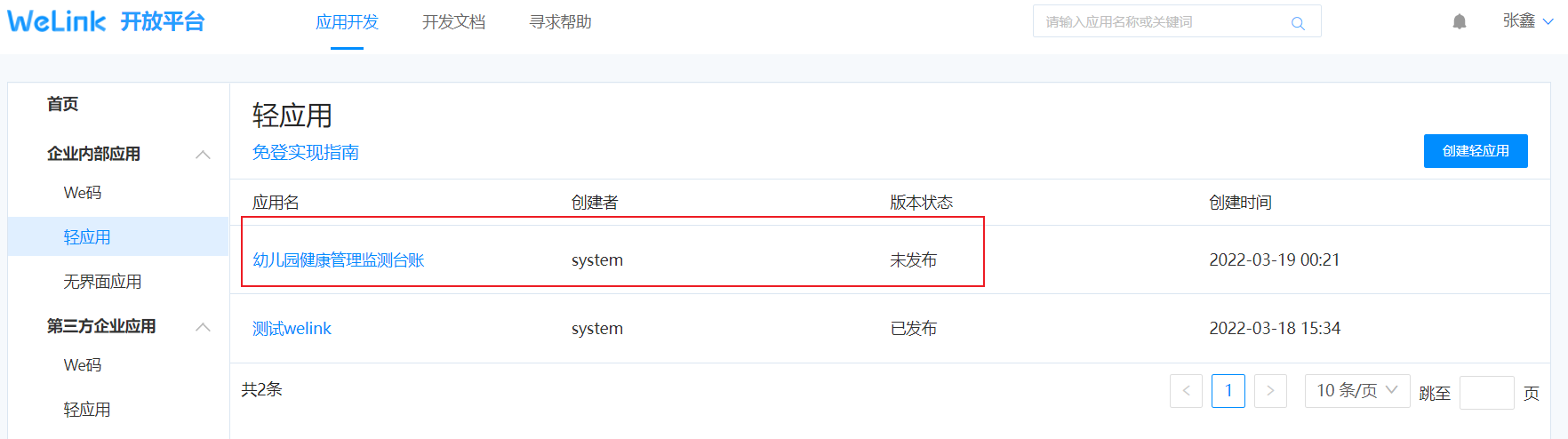Click the WeLink 开放平台 logo
The width and height of the screenshot is (1568, 439).
[x=107, y=21]
